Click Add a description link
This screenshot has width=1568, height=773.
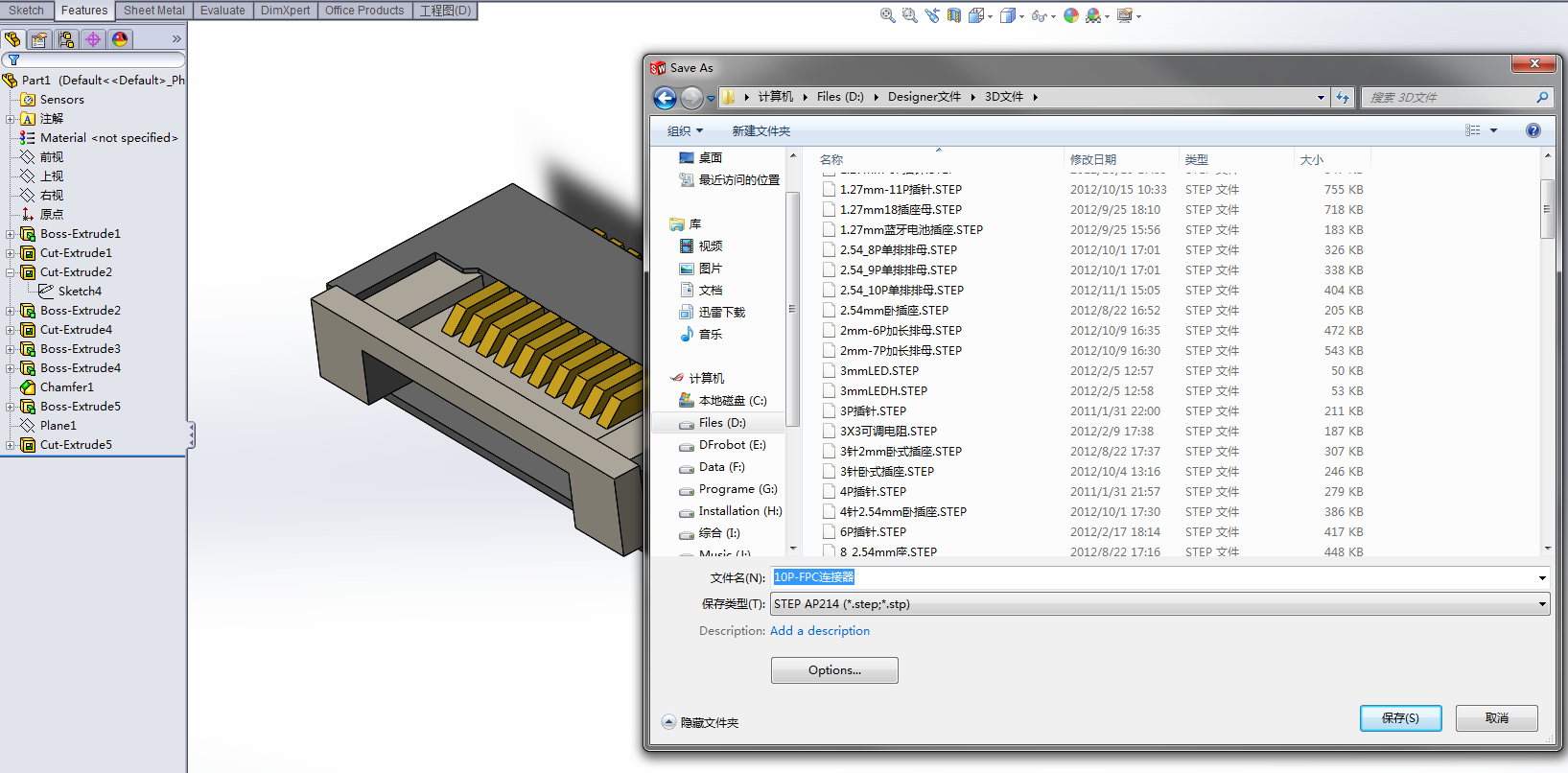click(x=820, y=631)
